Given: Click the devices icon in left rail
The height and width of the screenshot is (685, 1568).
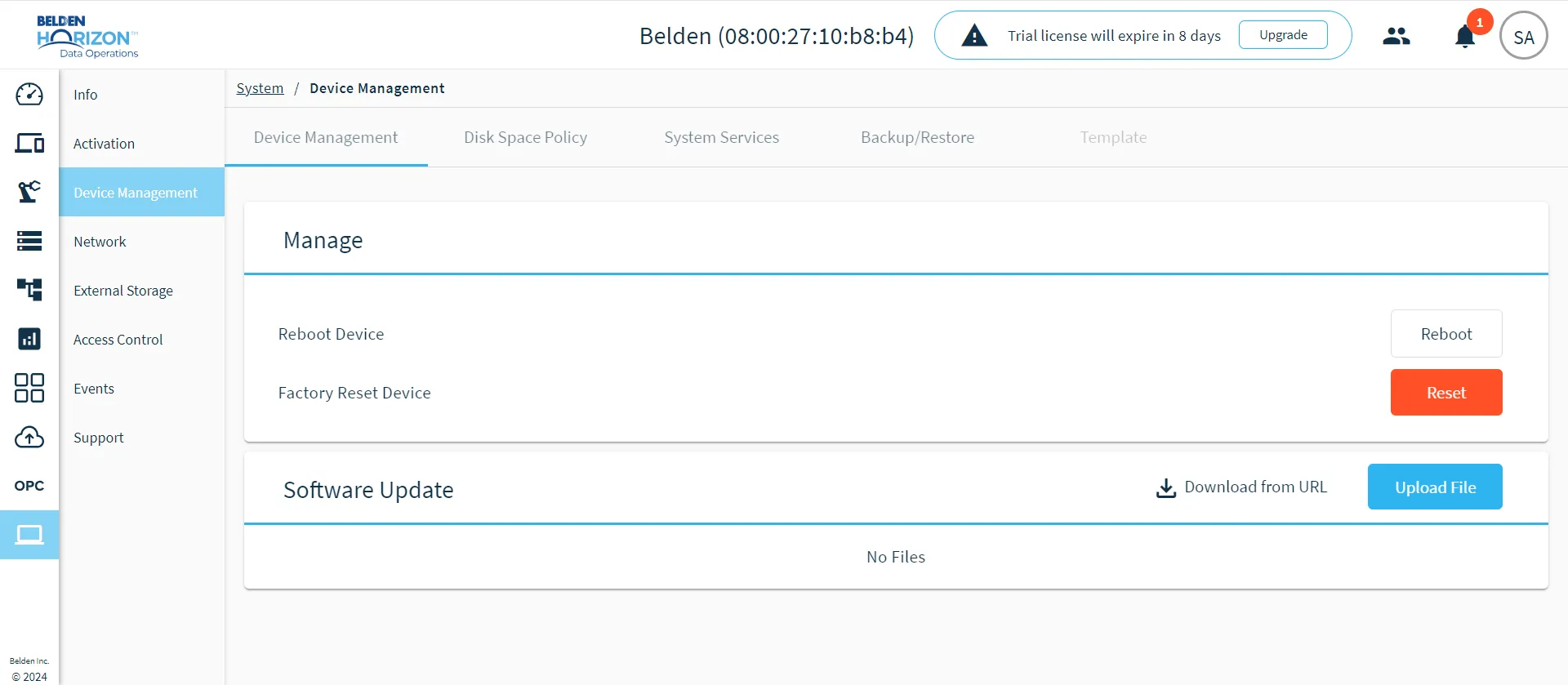Looking at the screenshot, I should (29, 144).
